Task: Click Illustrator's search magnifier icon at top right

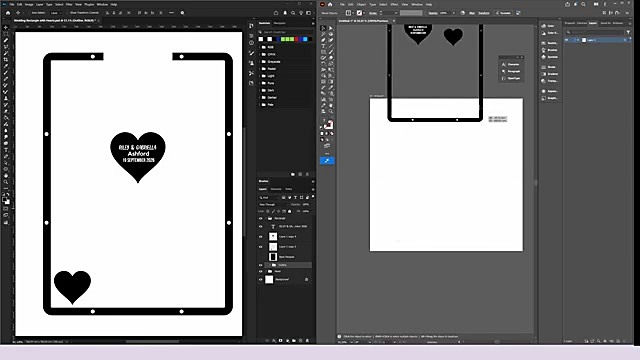Action: coord(584,4)
